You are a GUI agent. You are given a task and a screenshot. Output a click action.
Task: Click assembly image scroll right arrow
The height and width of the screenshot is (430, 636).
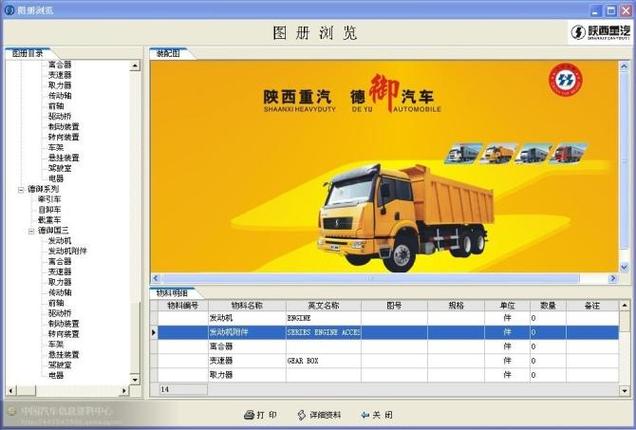tap(613, 278)
